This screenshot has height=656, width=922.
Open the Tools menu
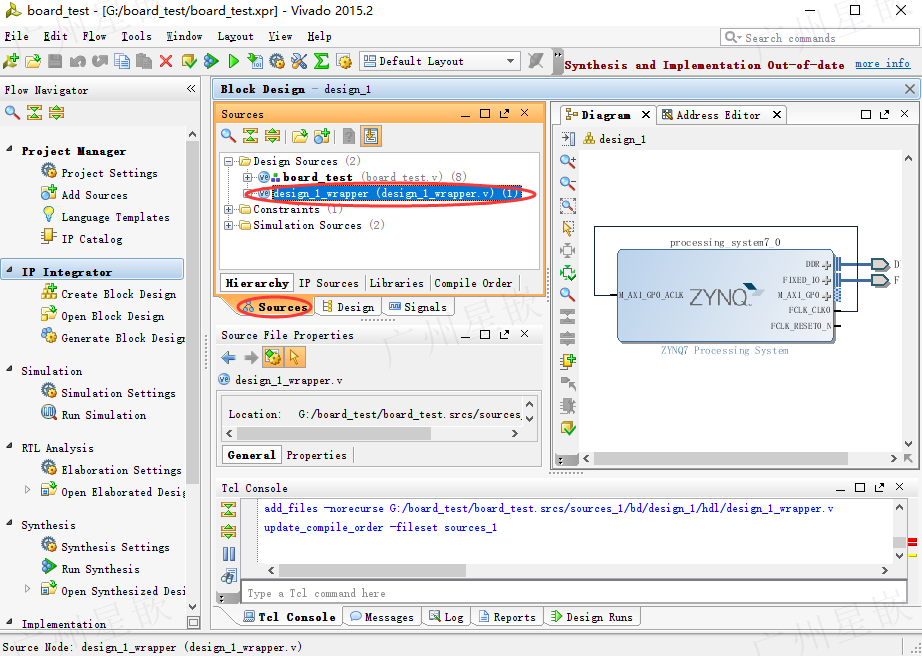[x=136, y=36]
